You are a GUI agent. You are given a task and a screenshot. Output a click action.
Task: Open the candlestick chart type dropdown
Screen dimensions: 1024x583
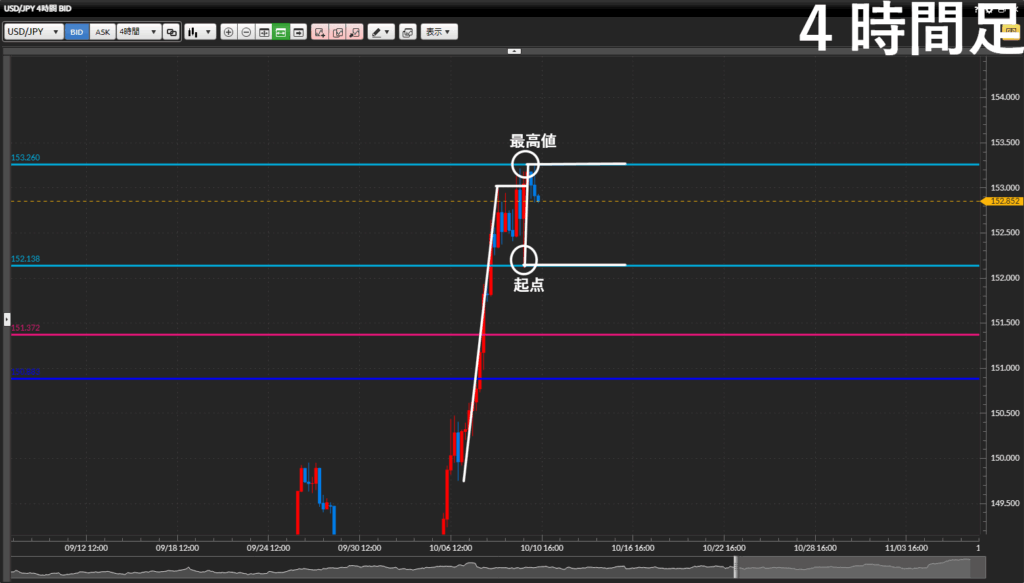pyautogui.click(x=200, y=32)
